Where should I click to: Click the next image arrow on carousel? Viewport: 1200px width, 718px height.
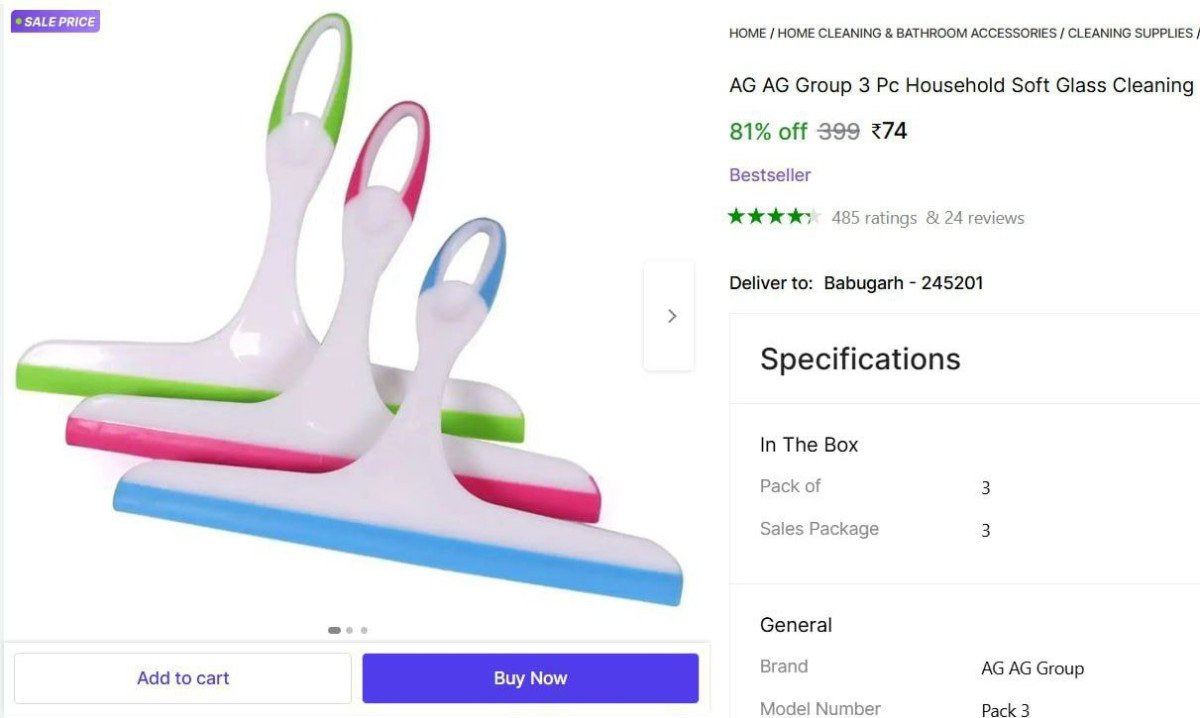point(671,316)
